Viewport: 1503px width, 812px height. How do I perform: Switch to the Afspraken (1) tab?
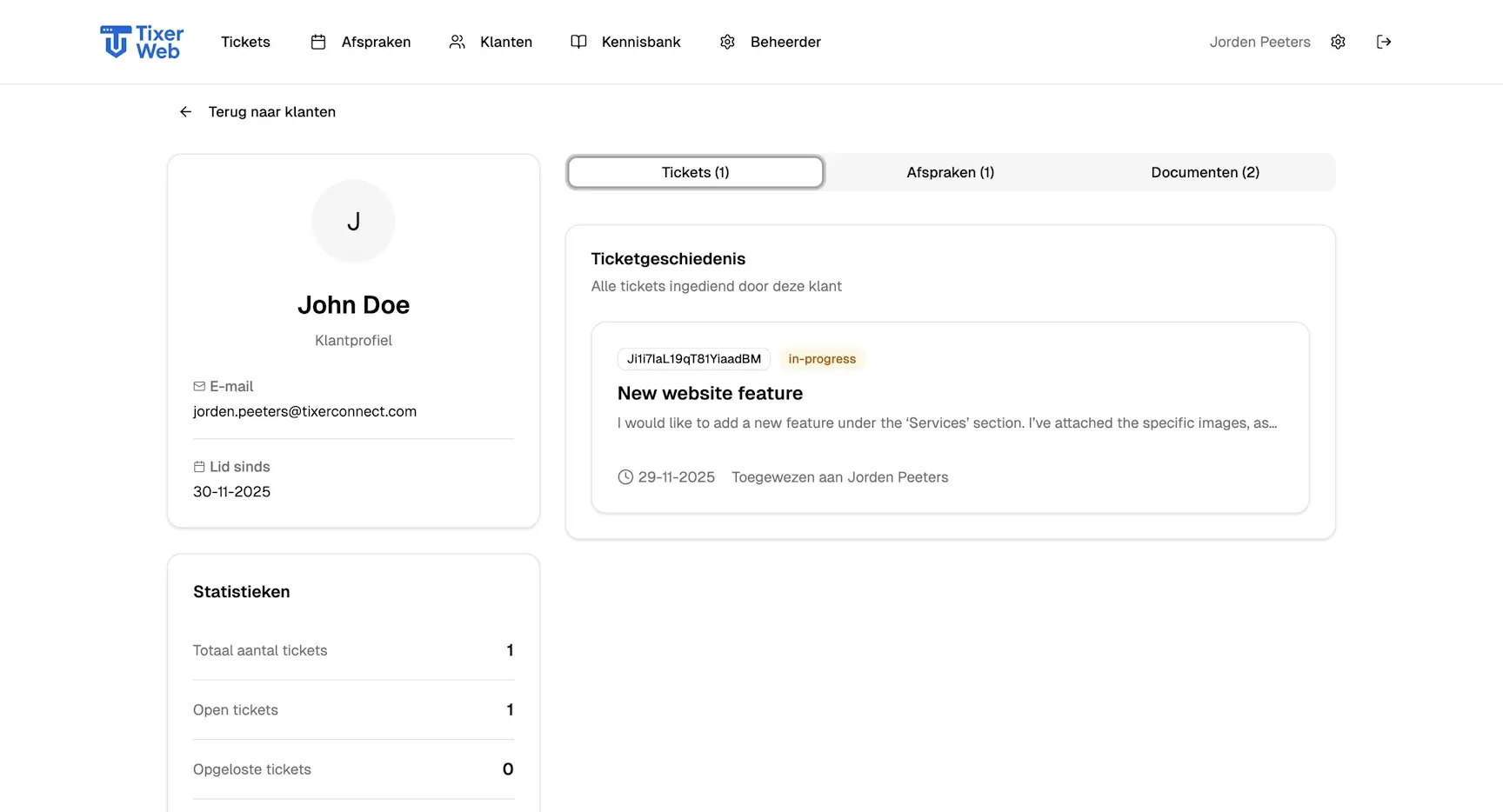(x=950, y=172)
